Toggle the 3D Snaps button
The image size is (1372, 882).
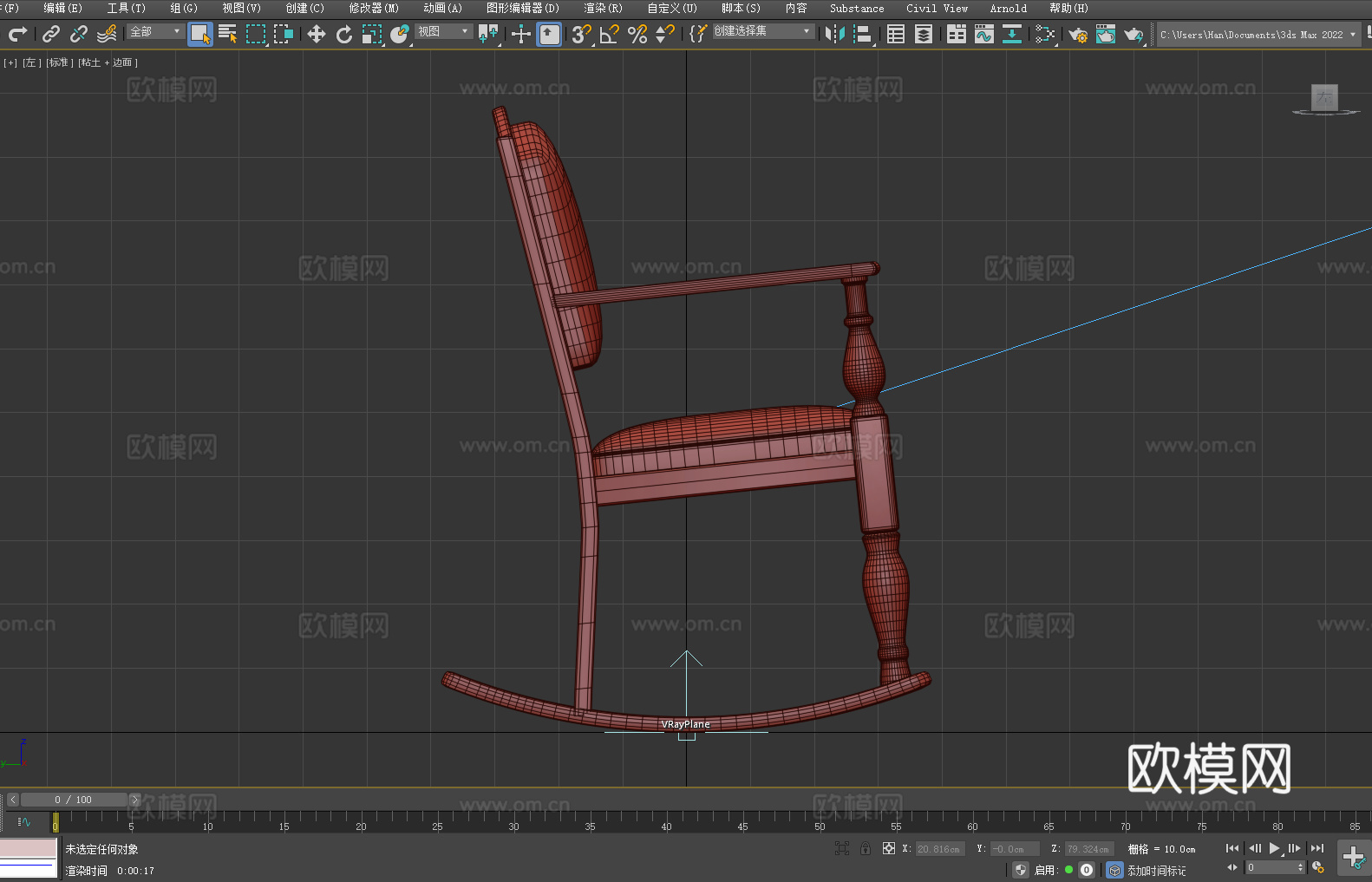[581, 34]
